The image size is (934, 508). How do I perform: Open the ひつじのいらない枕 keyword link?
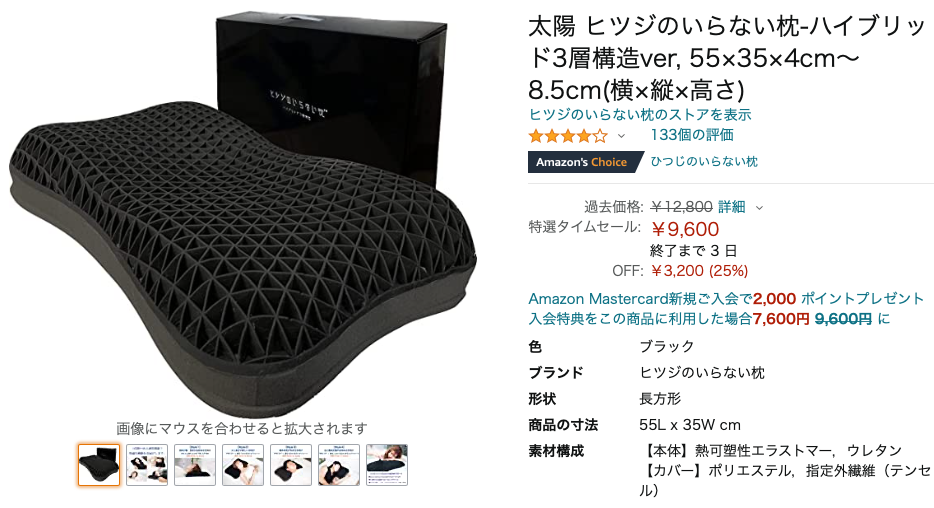(703, 161)
